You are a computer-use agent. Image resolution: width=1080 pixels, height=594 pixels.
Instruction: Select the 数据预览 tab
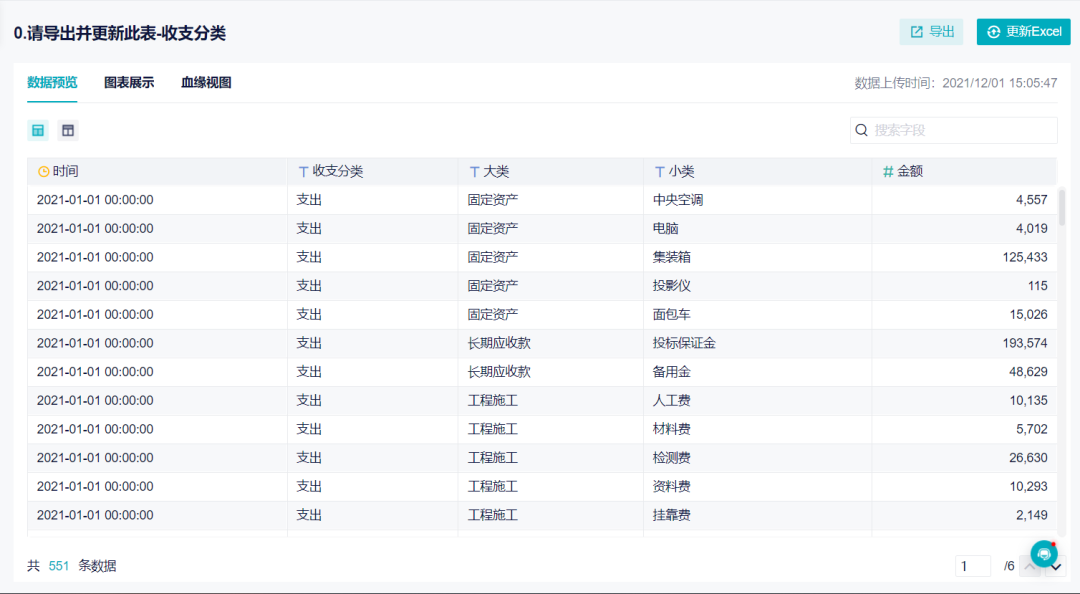tap(52, 83)
